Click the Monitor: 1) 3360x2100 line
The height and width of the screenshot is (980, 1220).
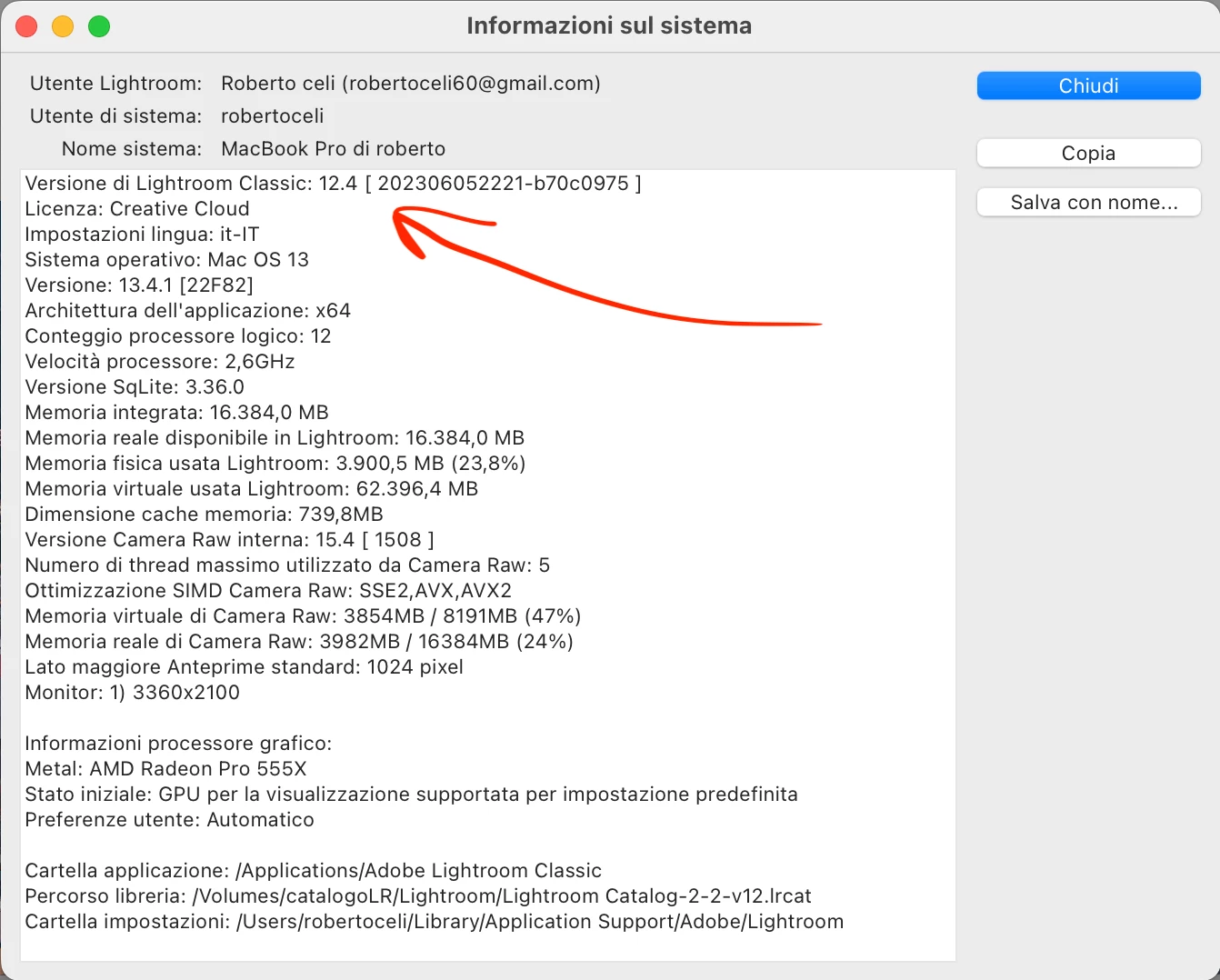(132, 693)
